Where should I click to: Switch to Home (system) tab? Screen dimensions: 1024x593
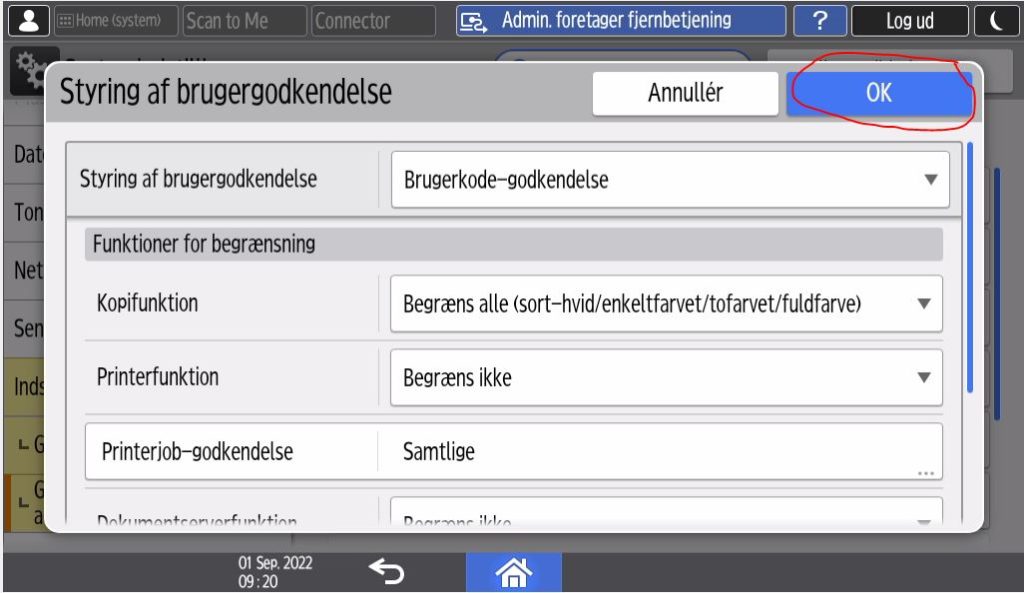point(113,21)
